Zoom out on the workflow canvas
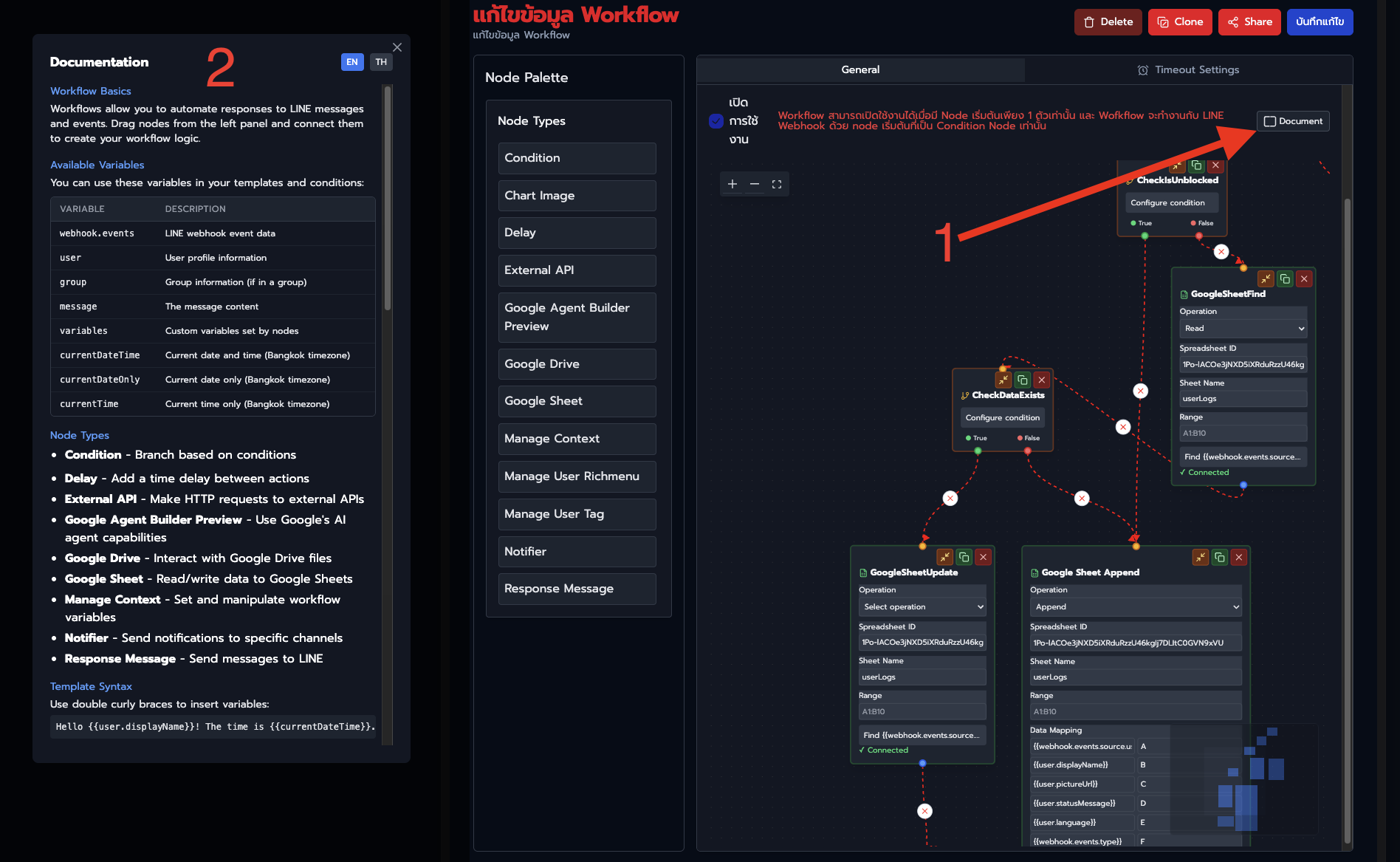The height and width of the screenshot is (862, 1400). tap(754, 184)
